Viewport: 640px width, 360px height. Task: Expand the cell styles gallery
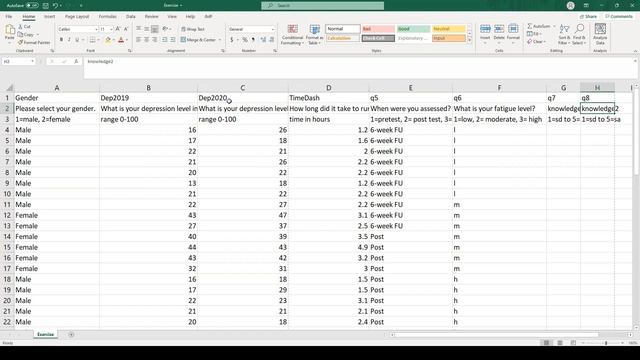tap(469, 40)
